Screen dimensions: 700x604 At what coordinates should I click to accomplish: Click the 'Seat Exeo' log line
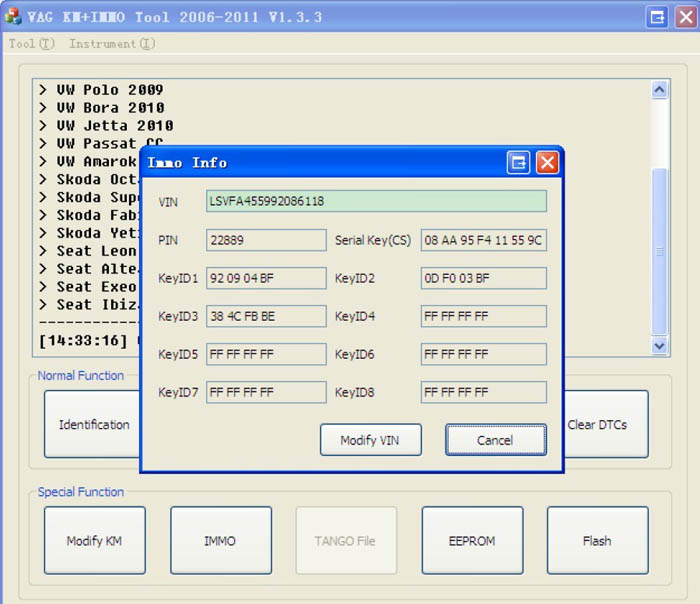(88, 287)
